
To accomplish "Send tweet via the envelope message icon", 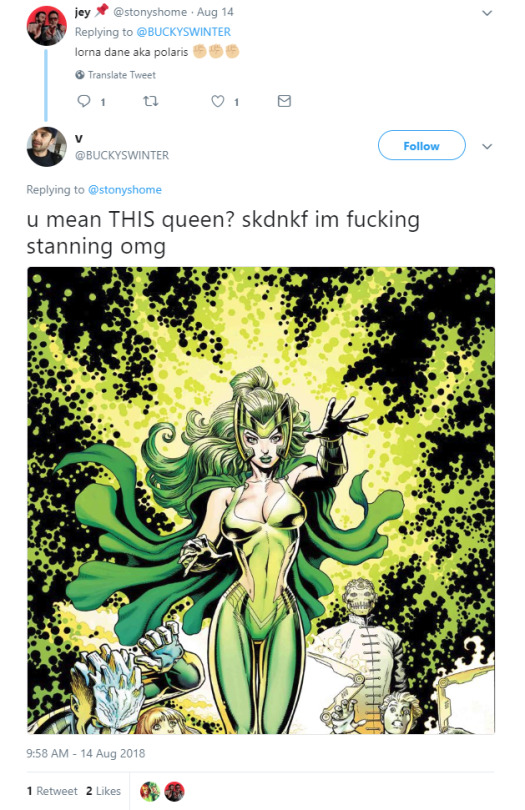I will pyautogui.click(x=284, y=101).
